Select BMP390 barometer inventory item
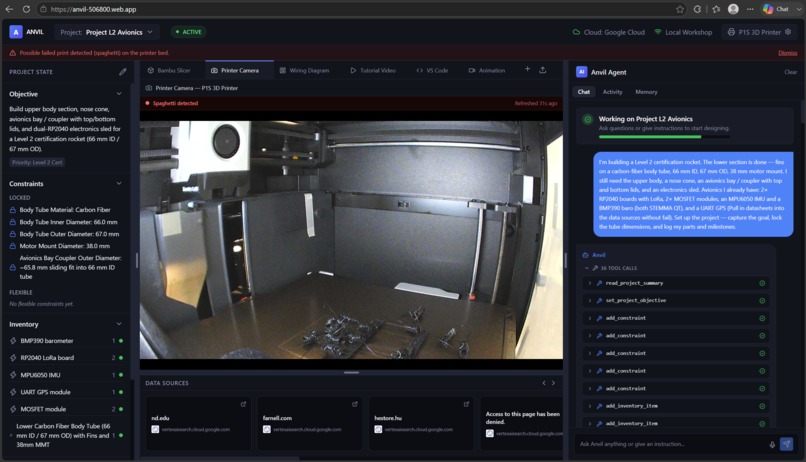Screen dimensions: 806x462 (x=66, y=341)
